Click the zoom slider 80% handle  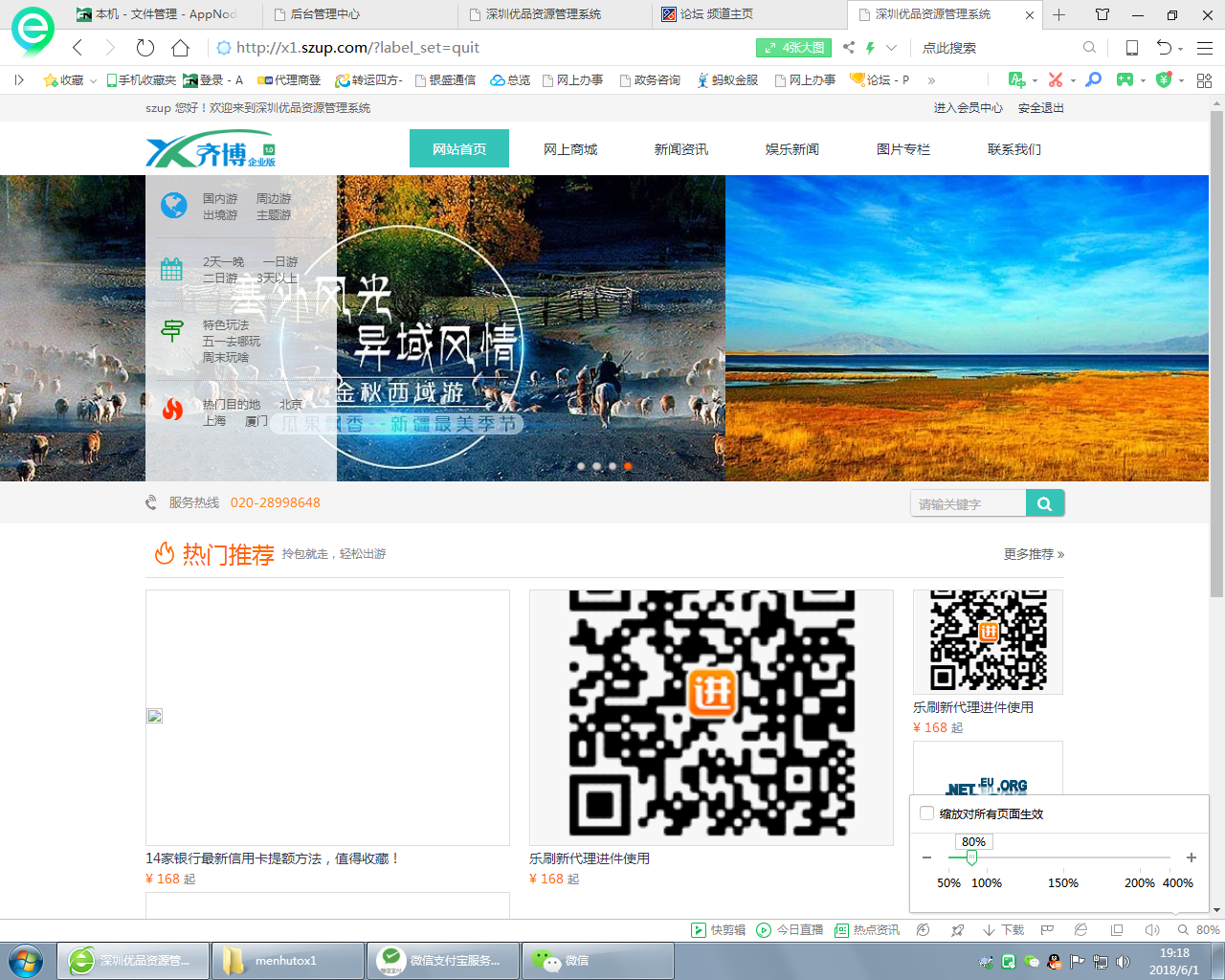971,857
